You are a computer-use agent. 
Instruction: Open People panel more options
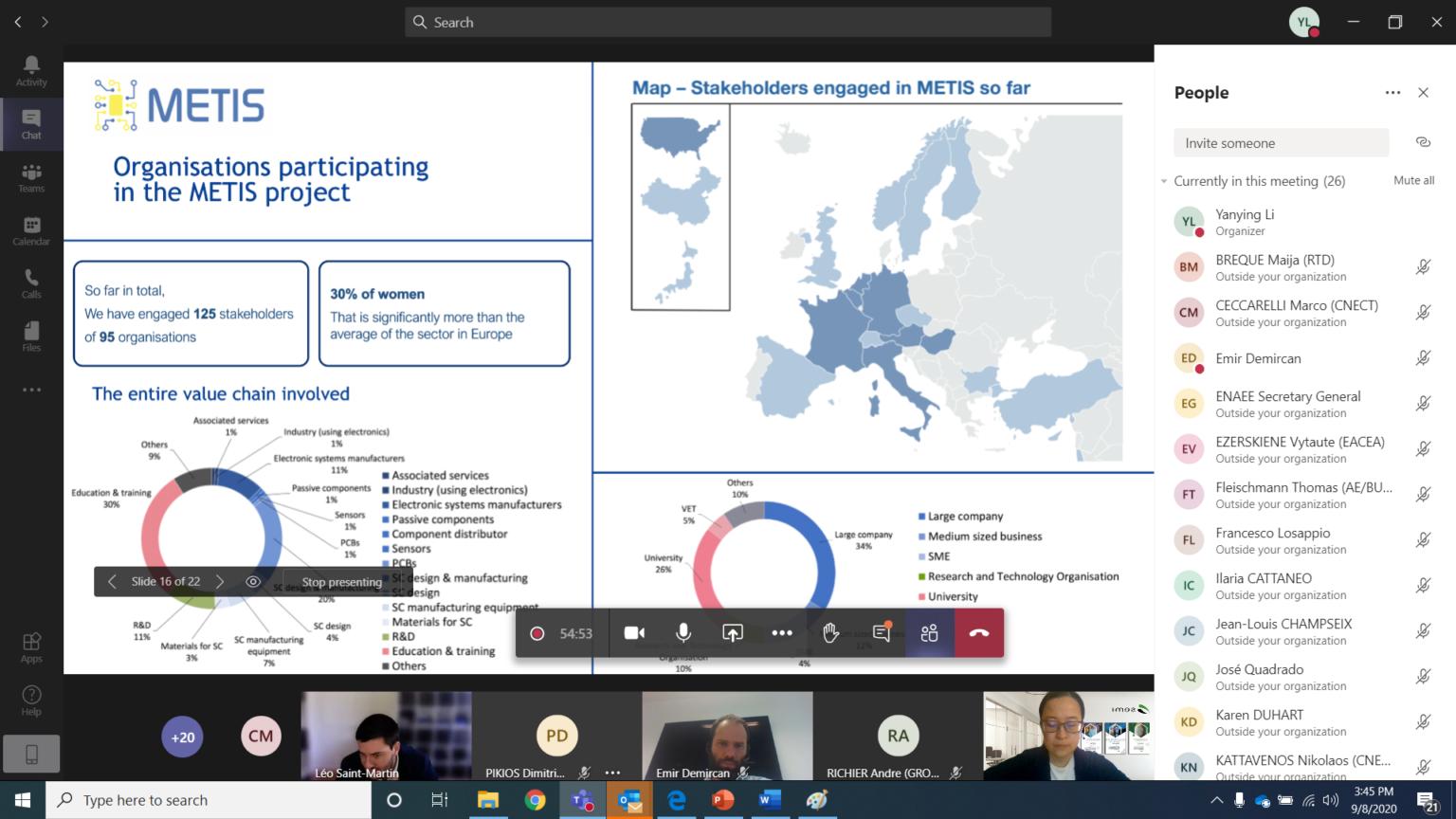1392,92
